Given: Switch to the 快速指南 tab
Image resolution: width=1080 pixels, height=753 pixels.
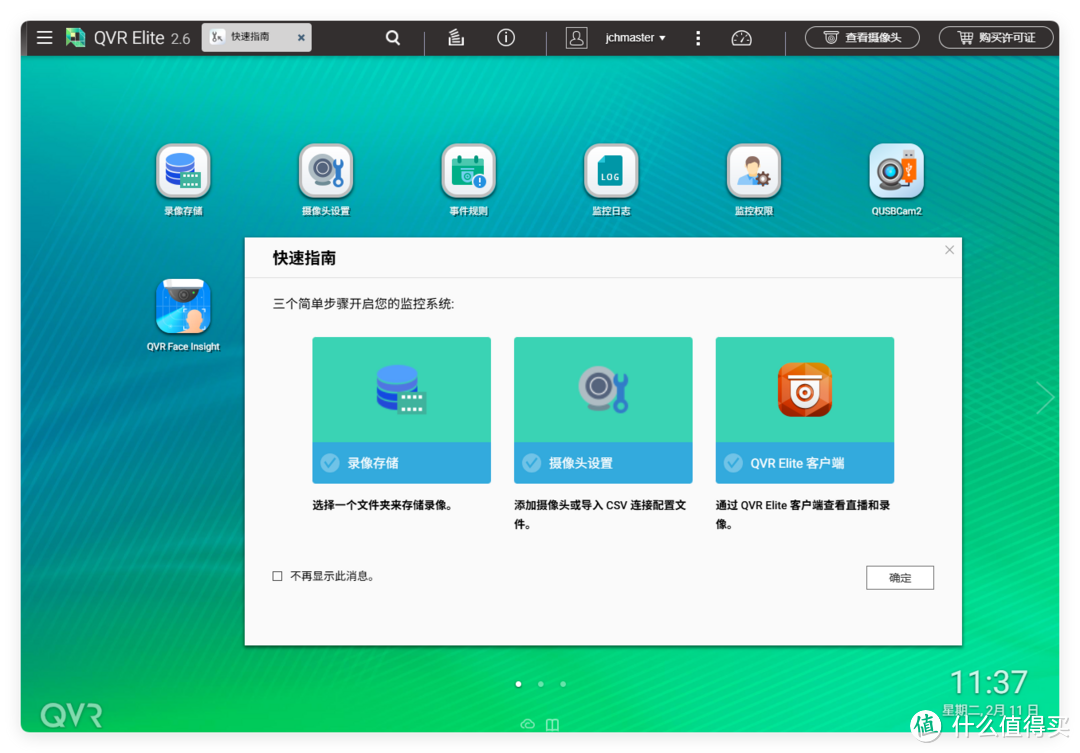Looking at the screenshot, I should click(250, 37).
